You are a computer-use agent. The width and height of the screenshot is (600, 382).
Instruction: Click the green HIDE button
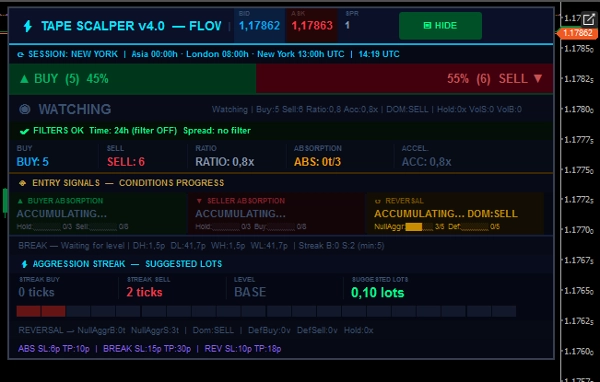pos(440,26)
